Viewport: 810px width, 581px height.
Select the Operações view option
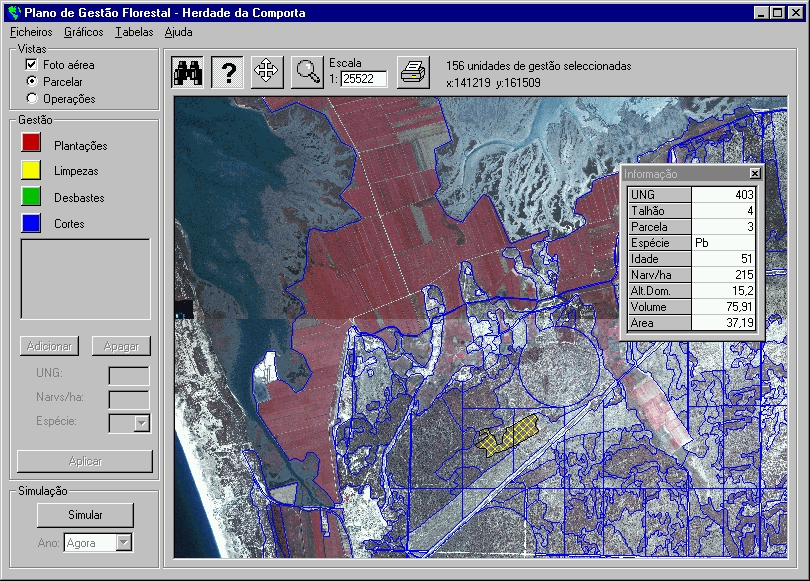point(32,98)
